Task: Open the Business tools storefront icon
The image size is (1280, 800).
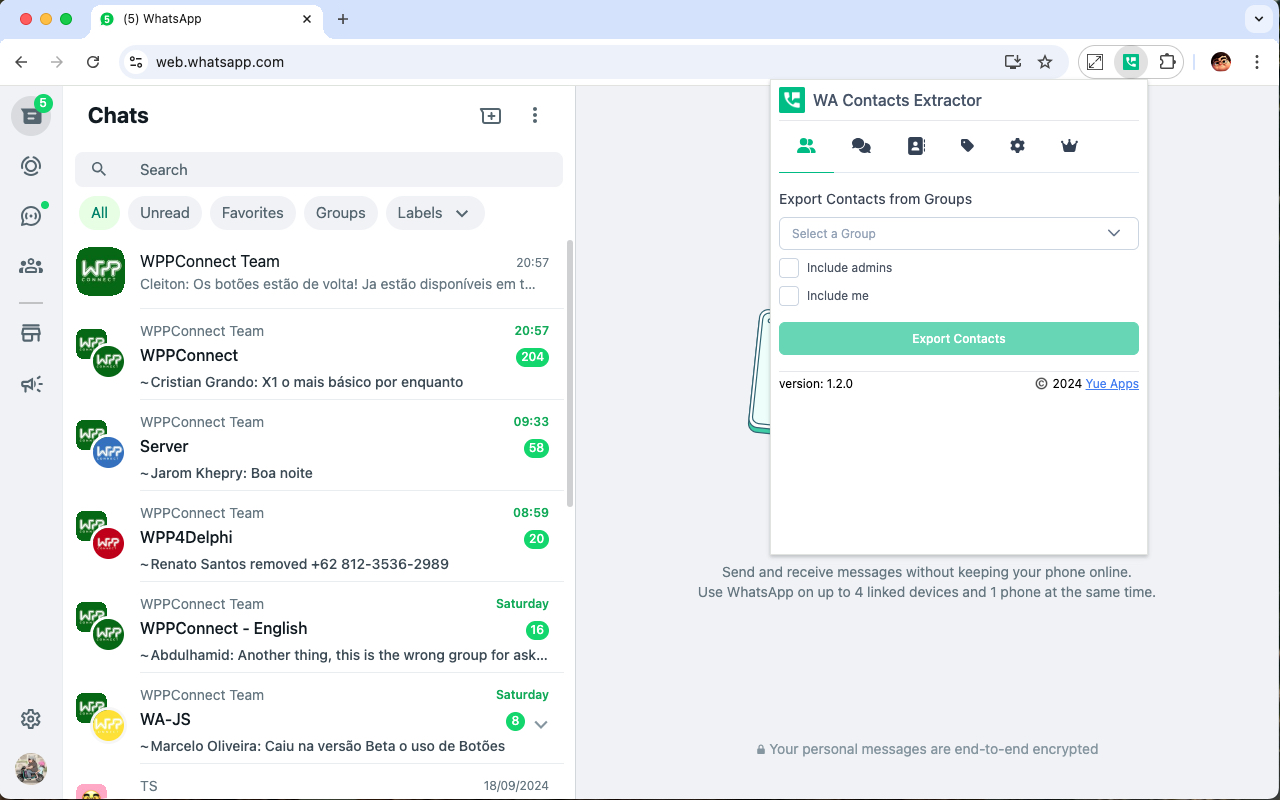Action: click(x=31, y=334)
